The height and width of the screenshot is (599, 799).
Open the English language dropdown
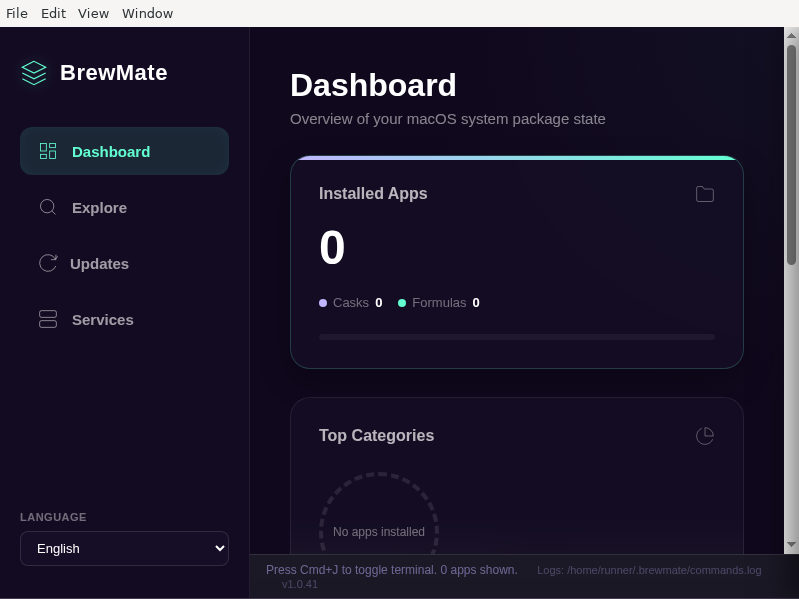pyautogui.click(x=124, y=549)
